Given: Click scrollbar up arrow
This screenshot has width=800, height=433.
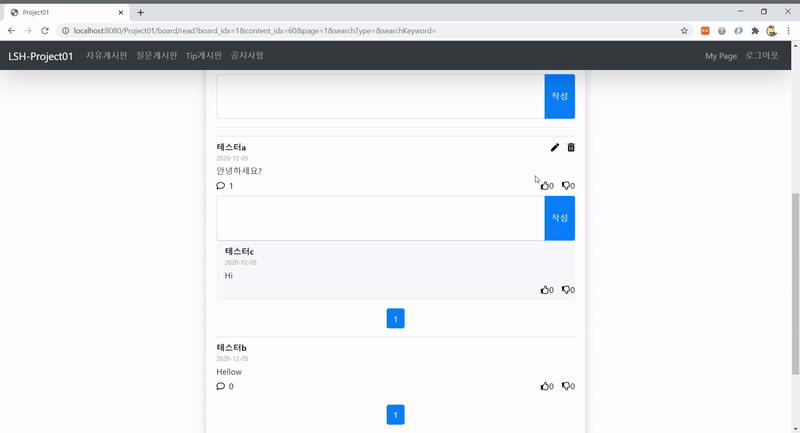Looking at the screenshot, I should (795, 46).
